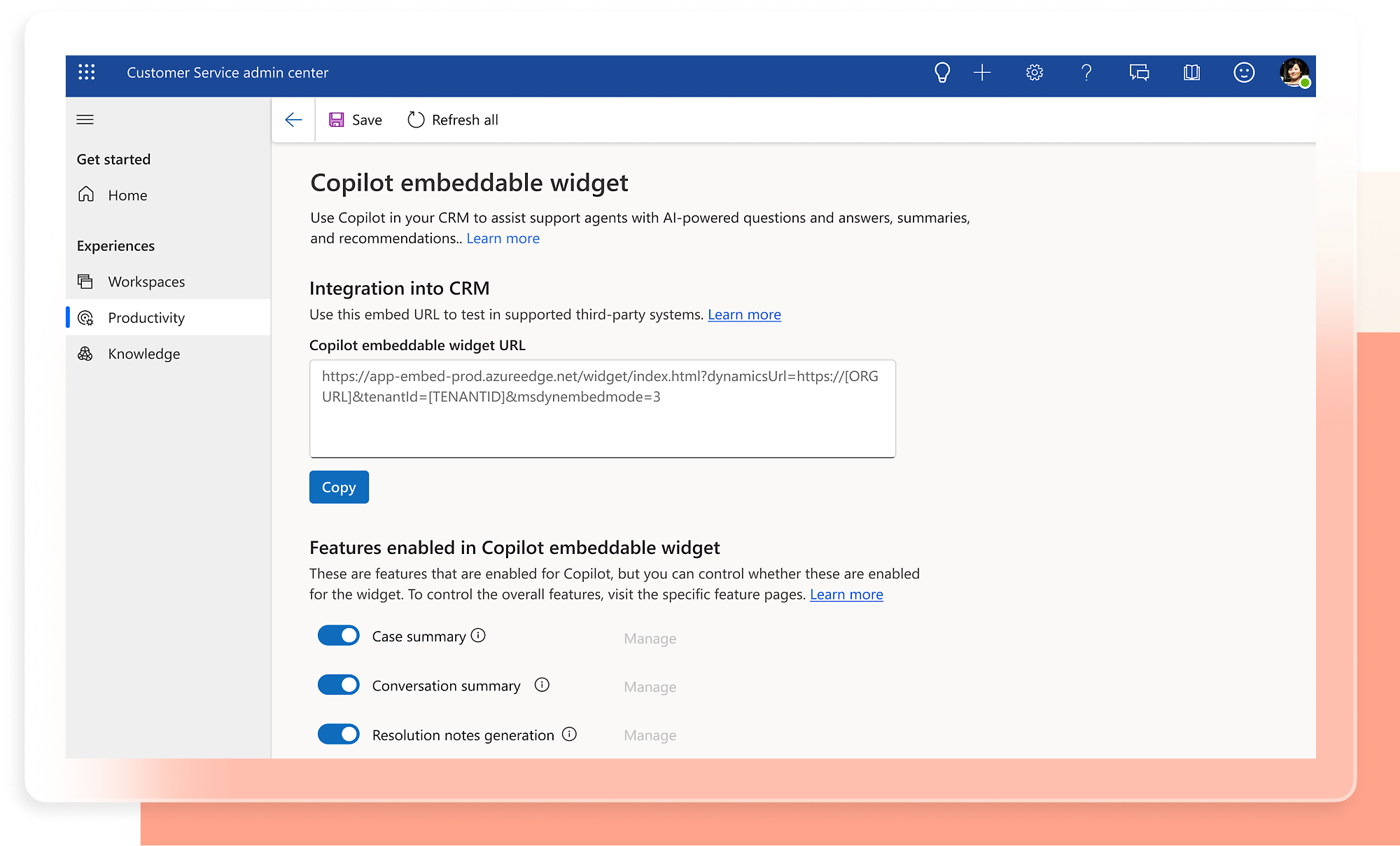Open the chat feedback icon

click(1139, 72)
